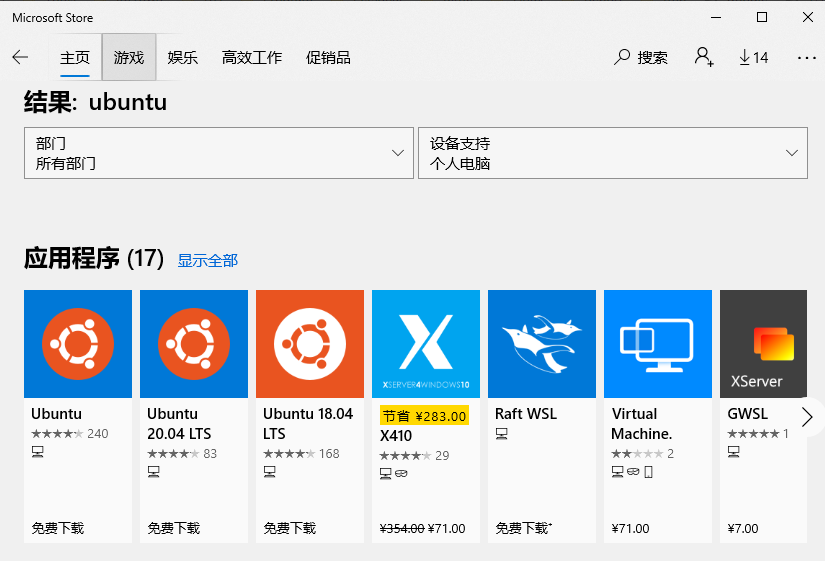Click the Virtual Machine. app title
This screenshot has width=825, height=561.
pyautogui.click(x=642, y=424)
